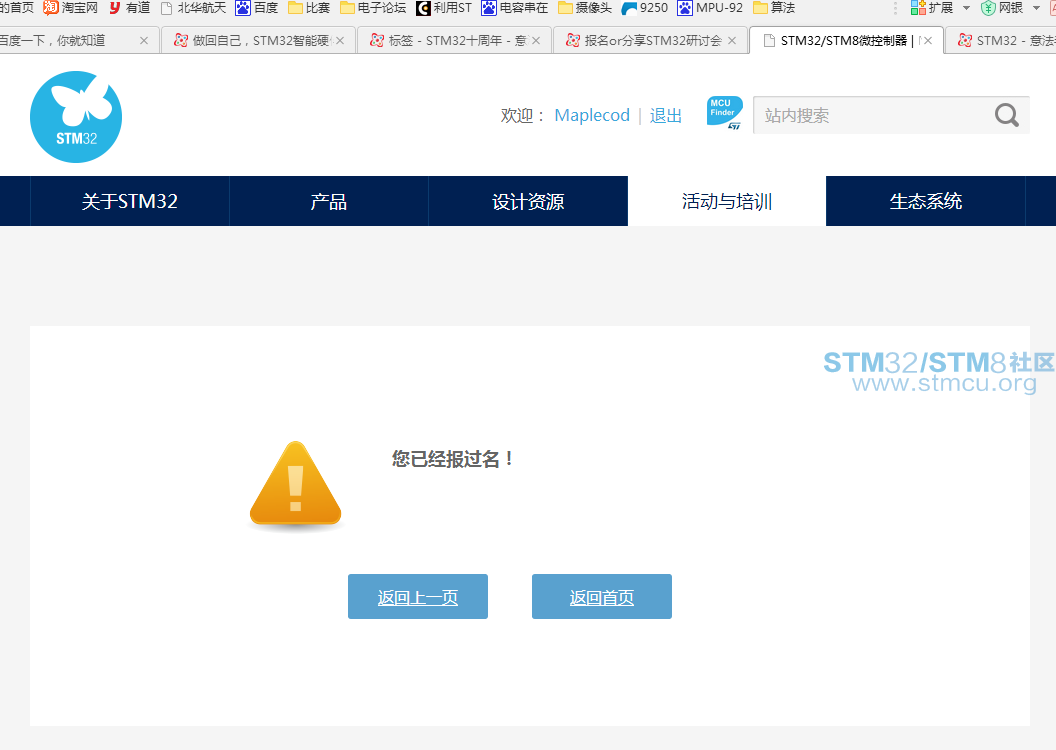This screenshot has height=750, width=1056.
Task: Click the 您已经报过名！ message text
Action: 454,459
